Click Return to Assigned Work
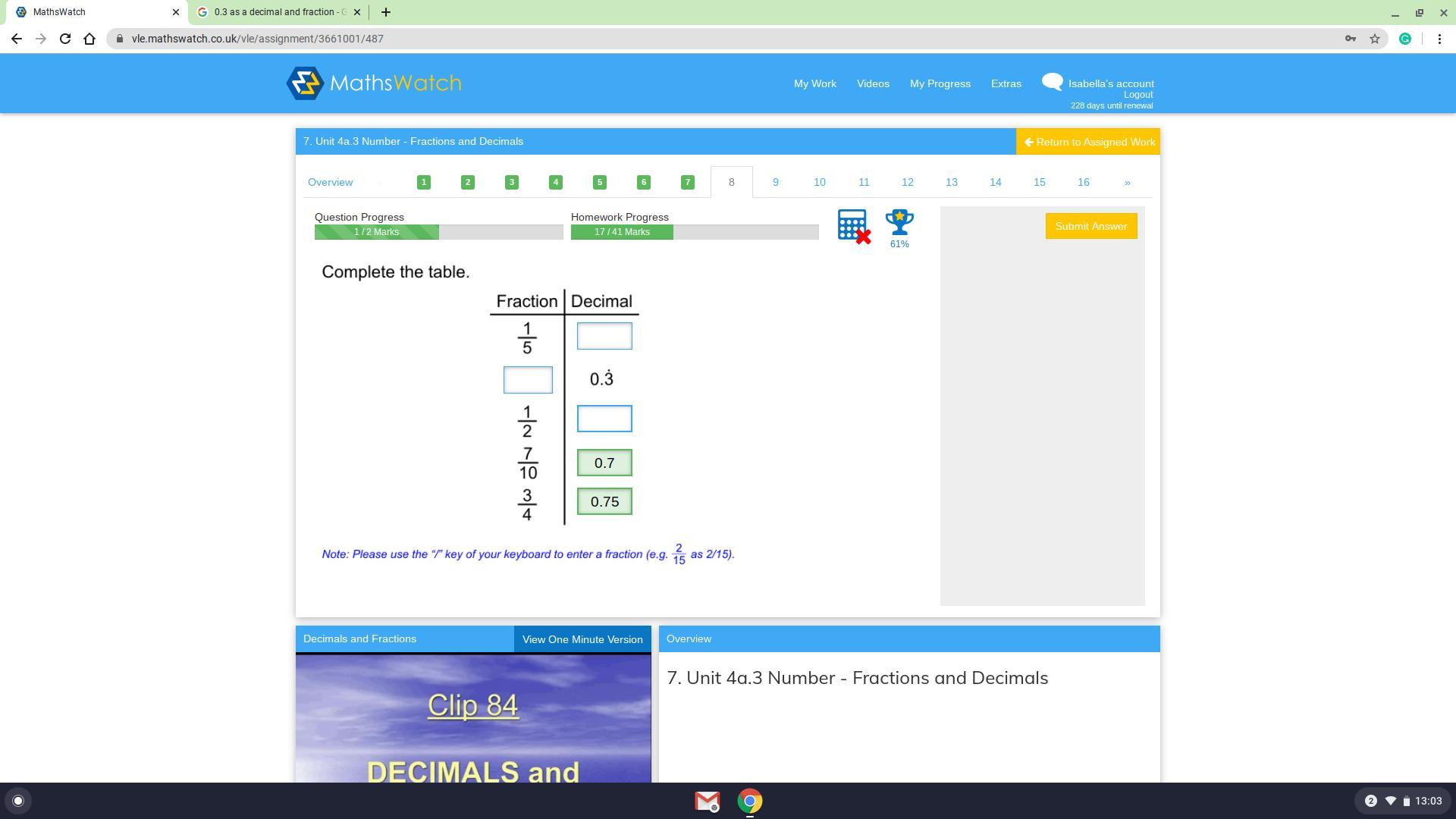 point(1088,142)
